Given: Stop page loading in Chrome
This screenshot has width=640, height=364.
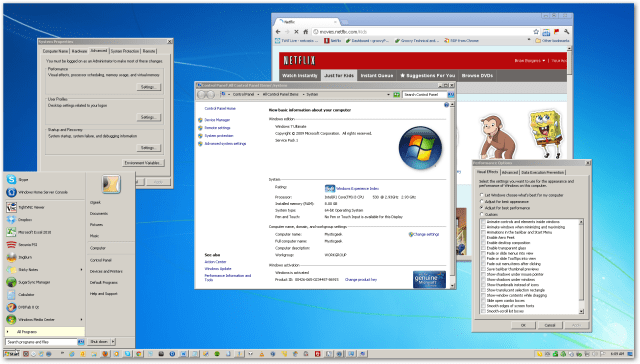Looking at the screenshot, I should [x=296, y=31].
